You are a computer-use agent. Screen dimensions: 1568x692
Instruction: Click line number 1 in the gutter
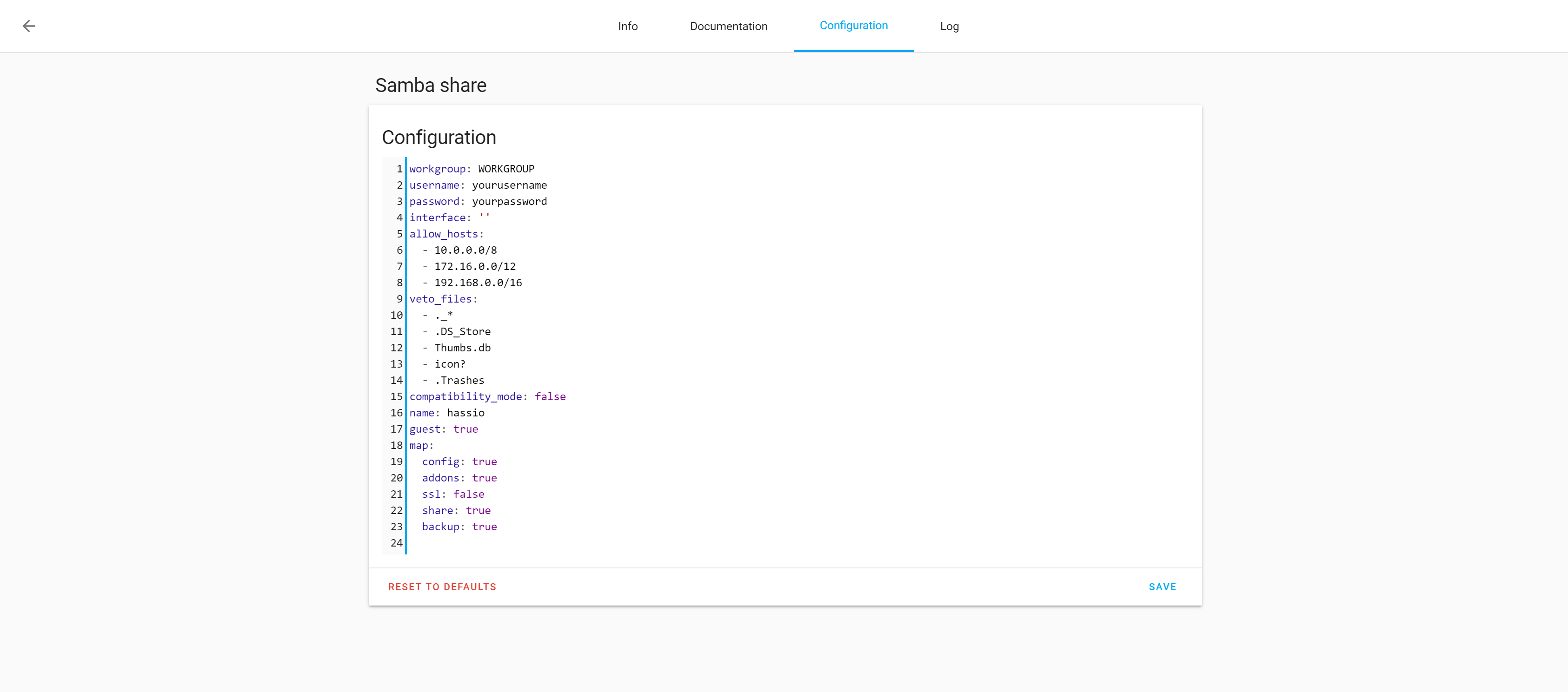(x=399, y=168)
